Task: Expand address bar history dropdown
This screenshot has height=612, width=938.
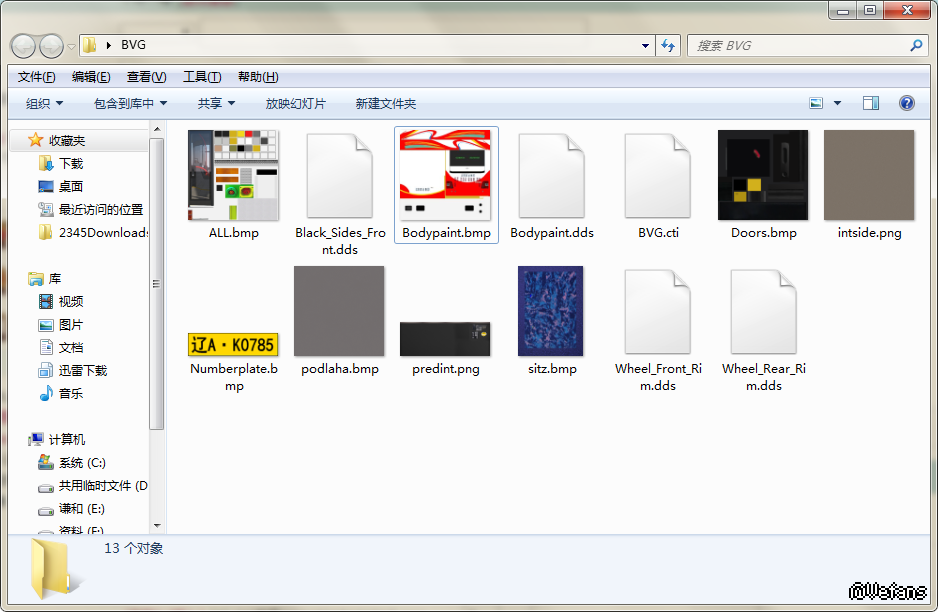Action: tap(645, 45)
